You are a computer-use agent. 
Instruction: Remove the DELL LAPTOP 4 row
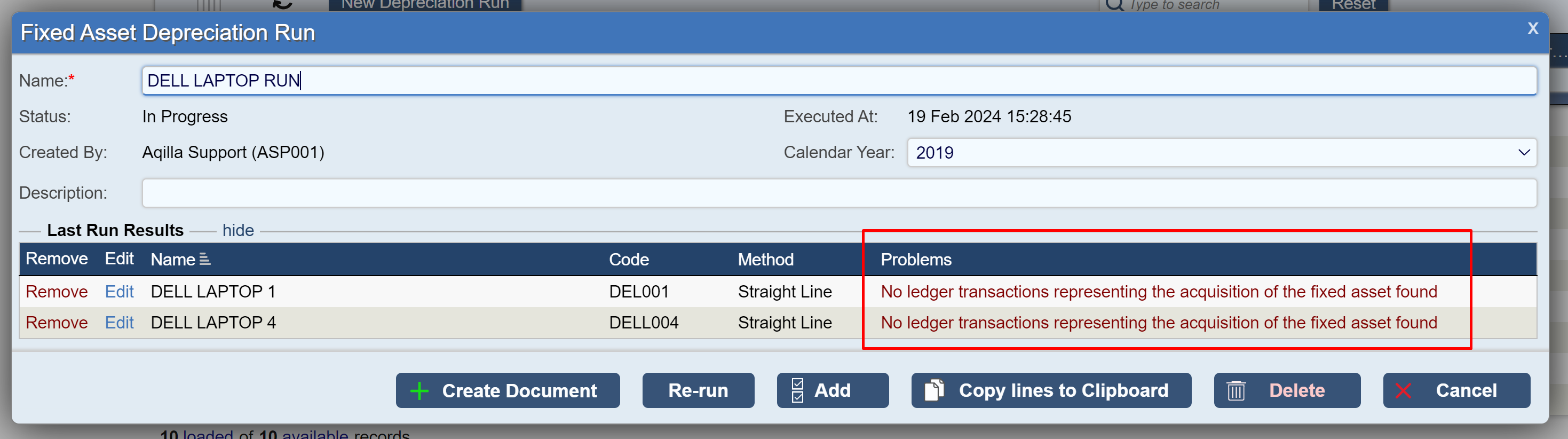click(57, 323)
